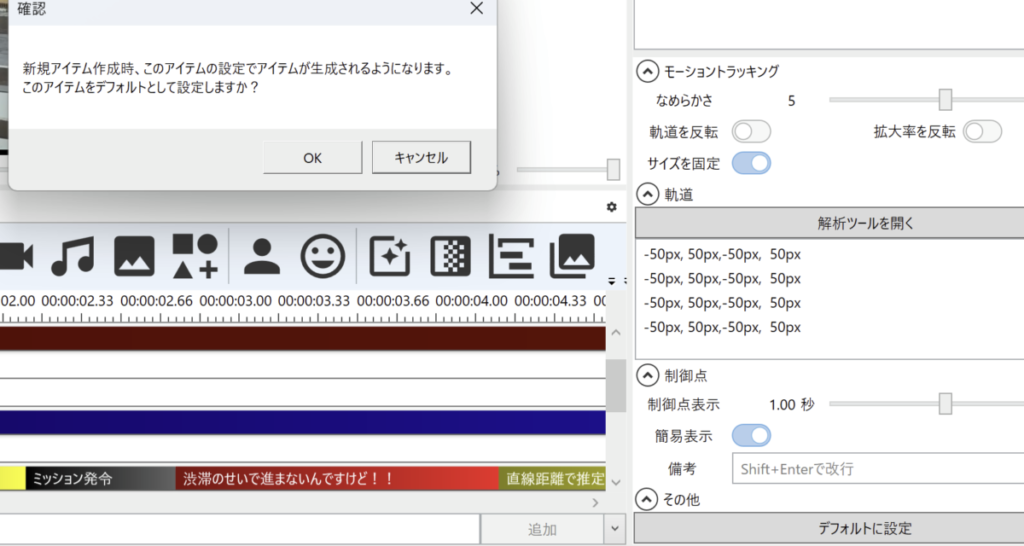Image resolution: width=1024 pixels, height=546 pixels.
Task: Disable the サイズを固定 switch
Action: pyautogui.click(x=751, y=162)
